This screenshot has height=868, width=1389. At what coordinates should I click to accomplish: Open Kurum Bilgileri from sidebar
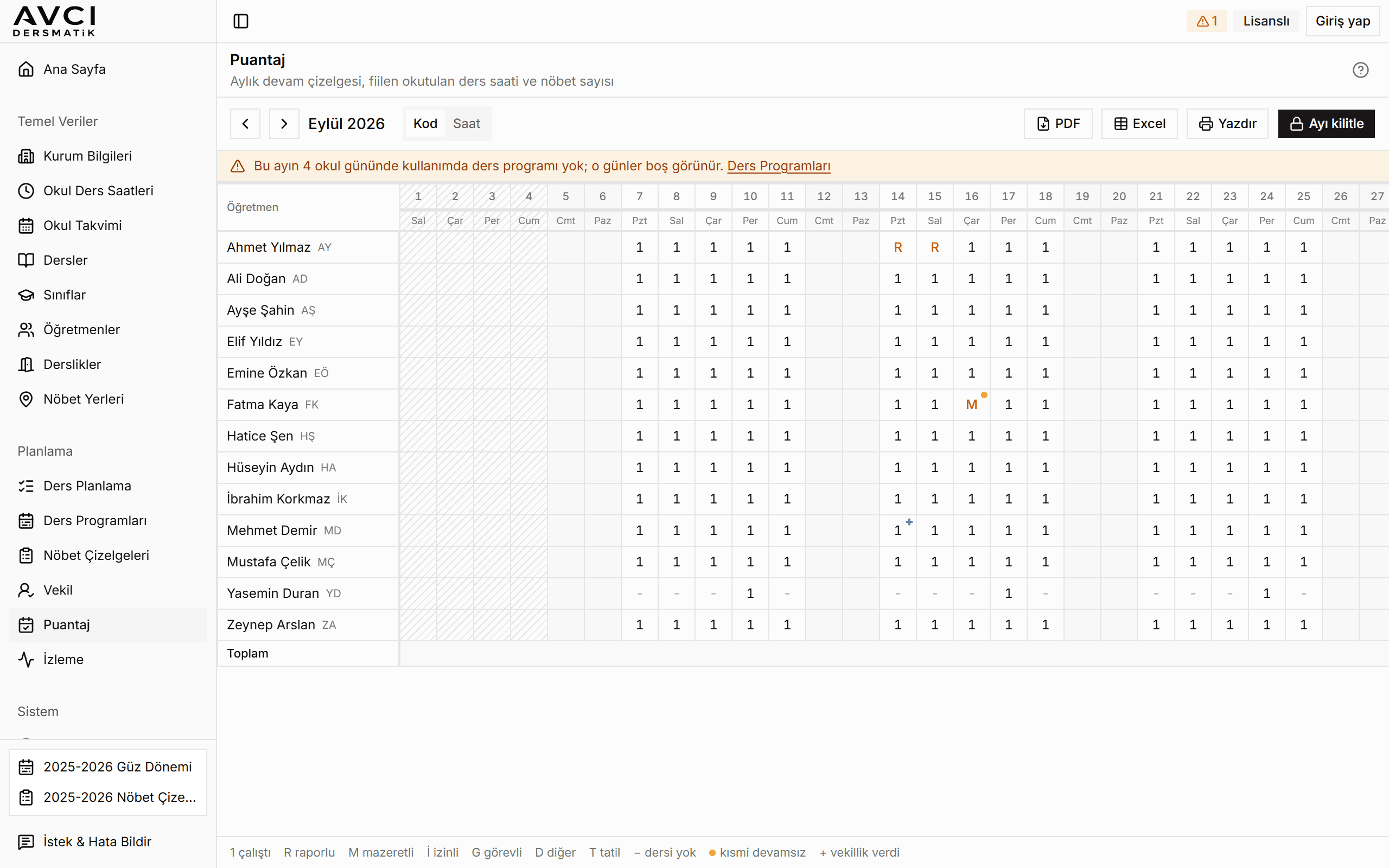click(x=108, y=156)
